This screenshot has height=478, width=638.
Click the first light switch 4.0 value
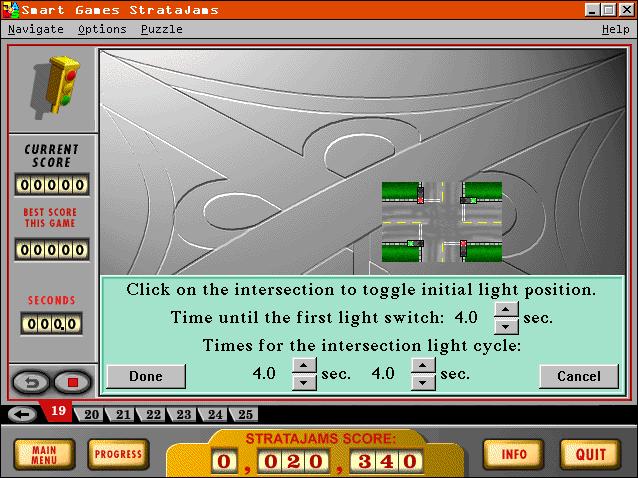[466, 317]
